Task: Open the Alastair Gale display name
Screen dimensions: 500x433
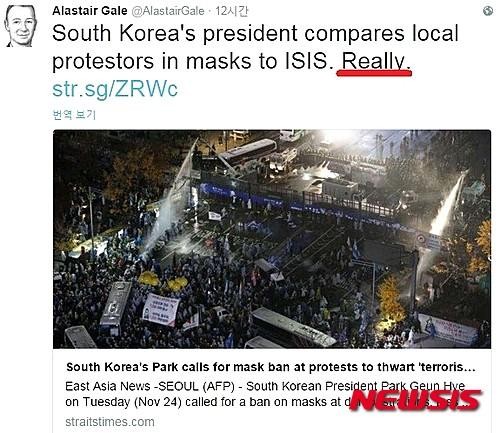Action: pyautogui.click(x=90, y=11)
